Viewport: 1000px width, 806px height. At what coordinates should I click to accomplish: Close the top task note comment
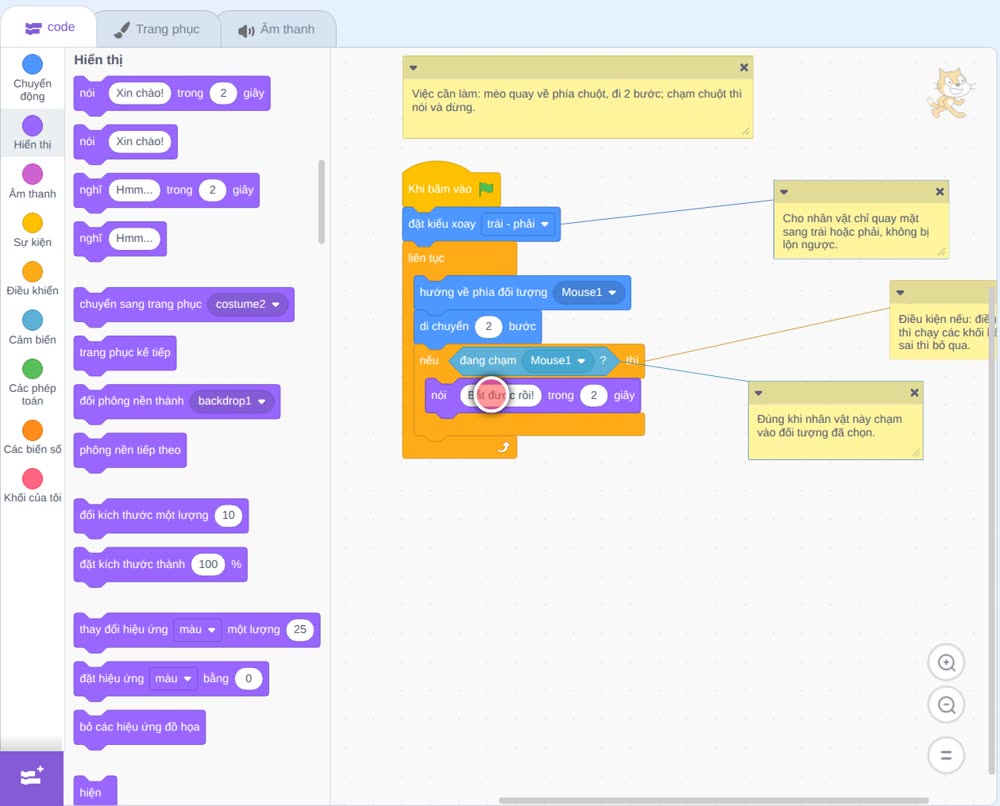pos(744,67)
